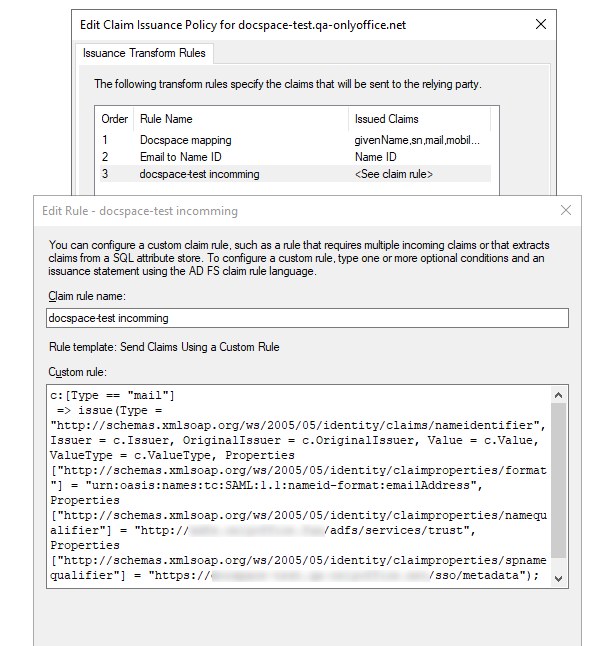This screenshot has width=615, height=646.
Task: Click order number 1 in the rules list
Action: pyautogui.click(x=105, y=140)
